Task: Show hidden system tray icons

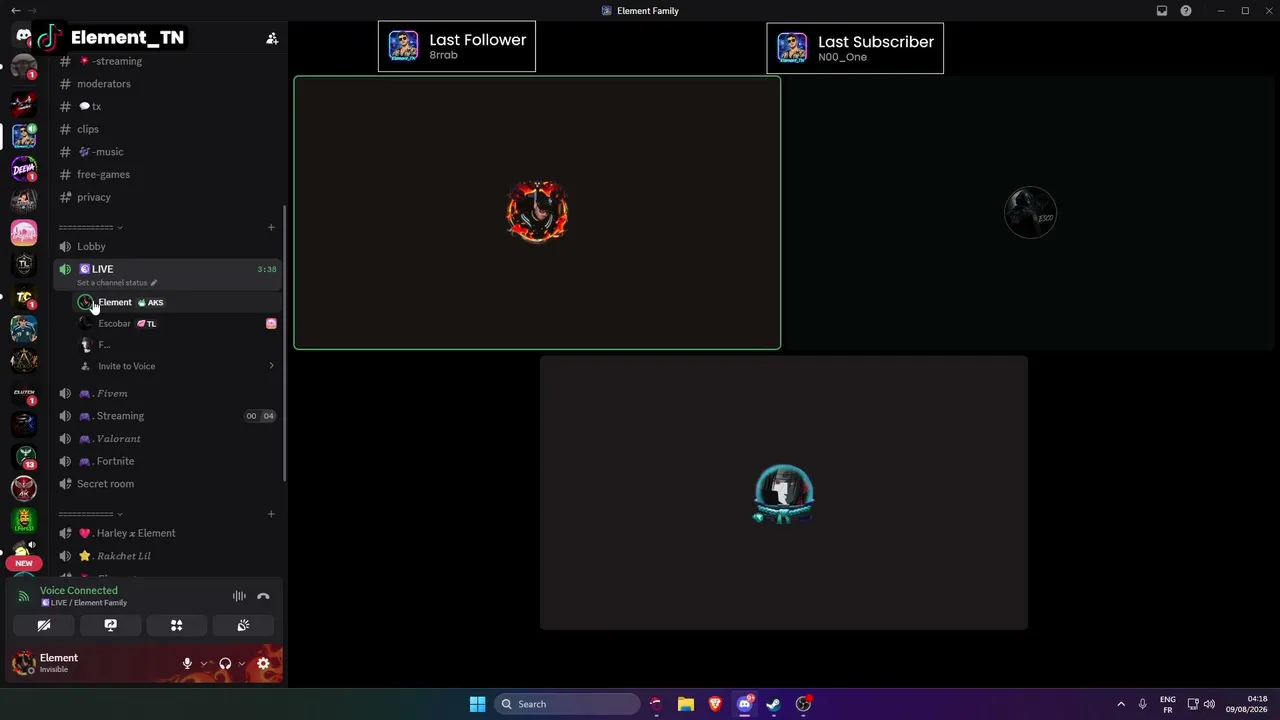Action: pyautogui.click(x=1121, y=704)
